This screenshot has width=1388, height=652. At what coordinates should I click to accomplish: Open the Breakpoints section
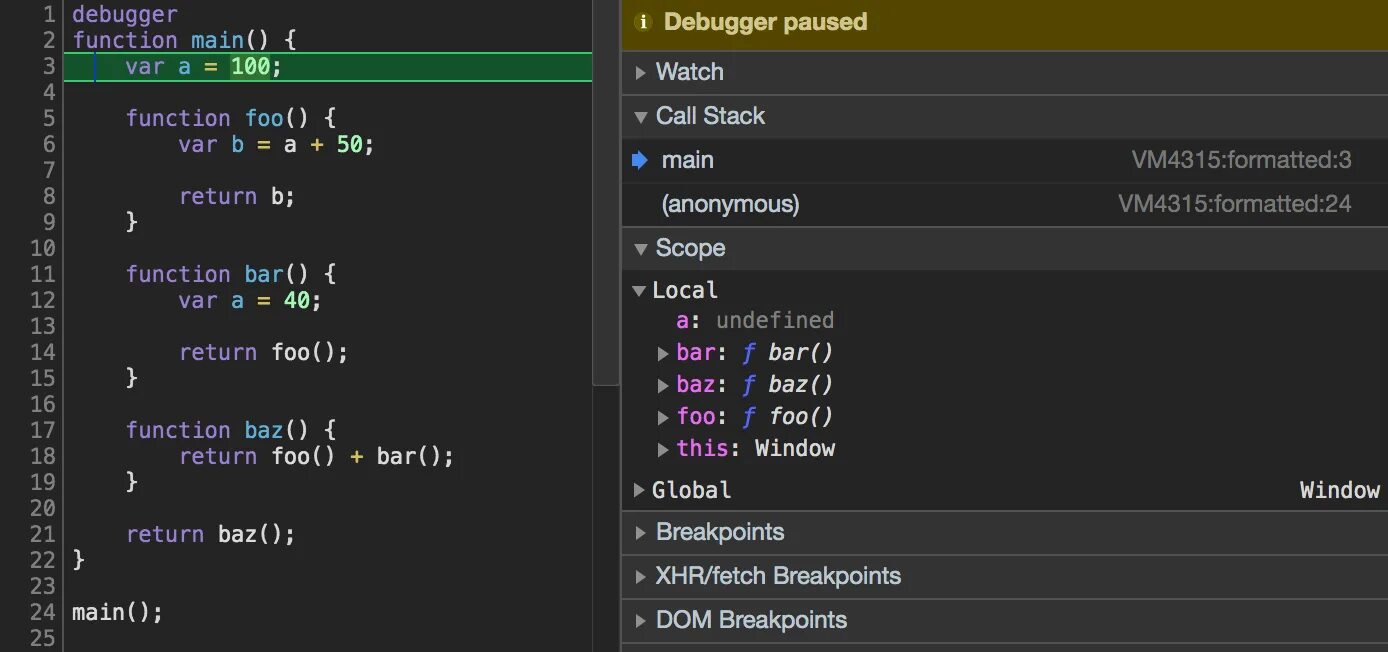[x=641, y=533]
